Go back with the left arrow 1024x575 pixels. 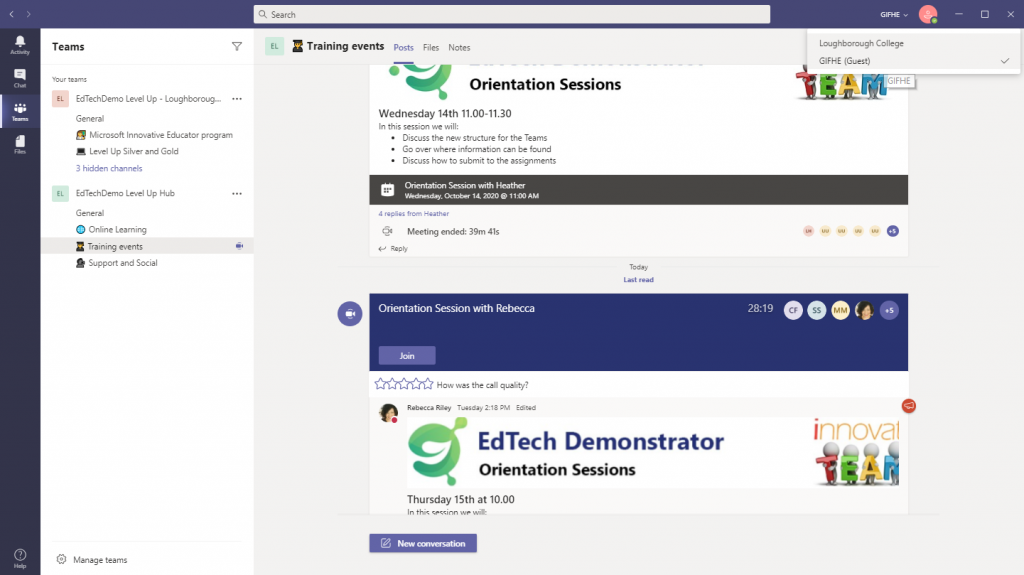click(x=12, y=14)
